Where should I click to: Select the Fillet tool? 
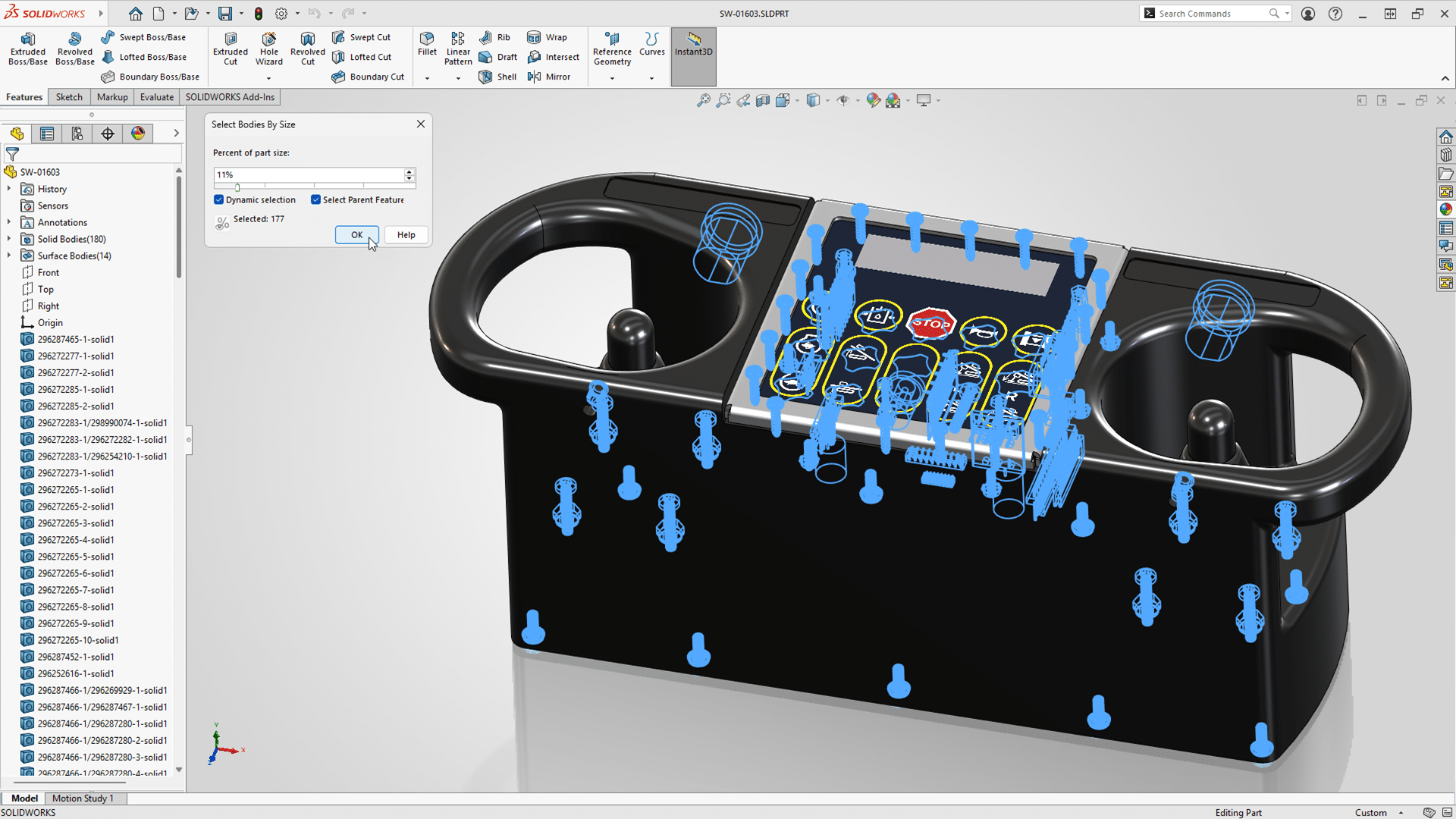tap(427, 43)
